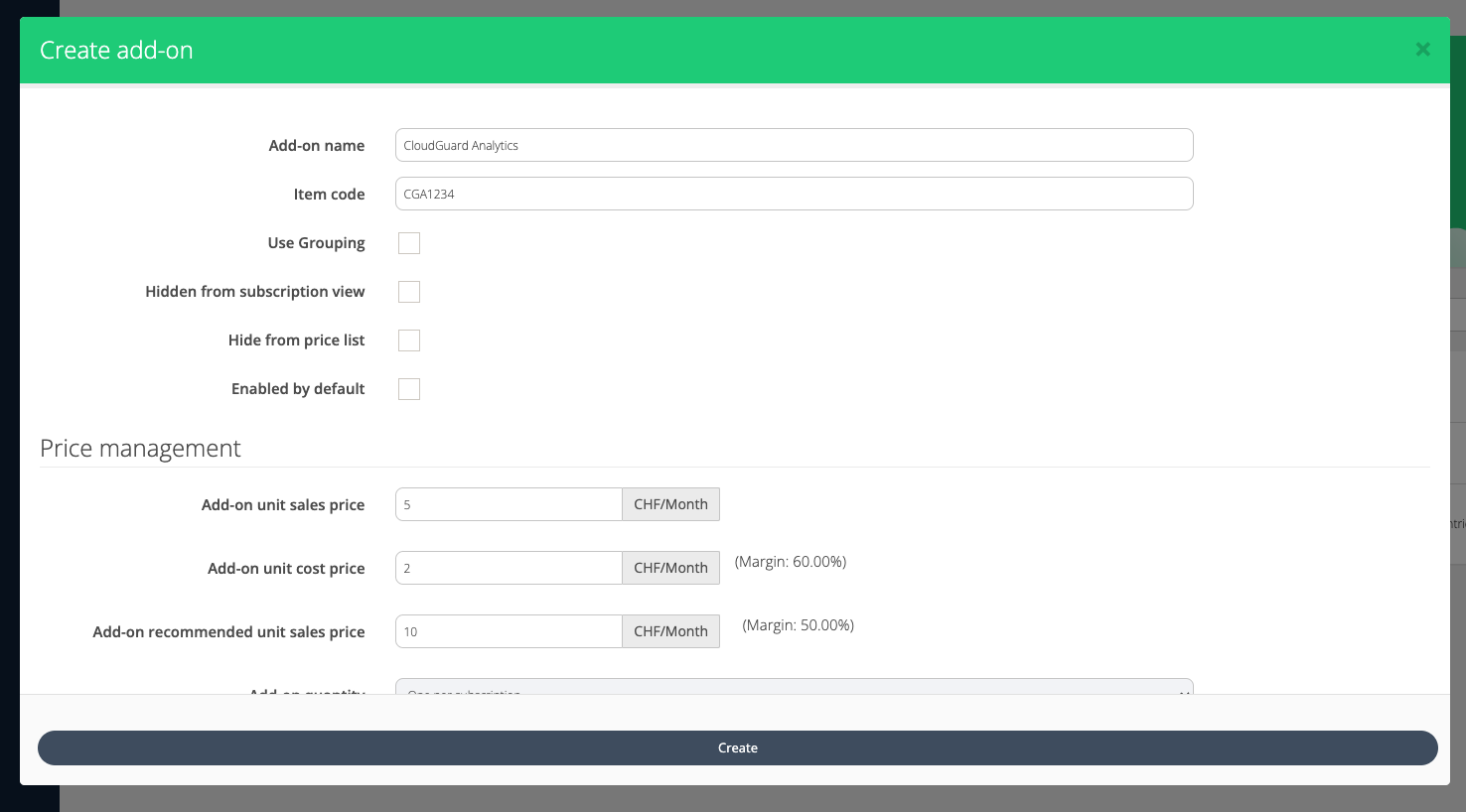Viewport: 1466px width, 812px height.
Task: Click the Price management section heading
Action: point(140,449)
